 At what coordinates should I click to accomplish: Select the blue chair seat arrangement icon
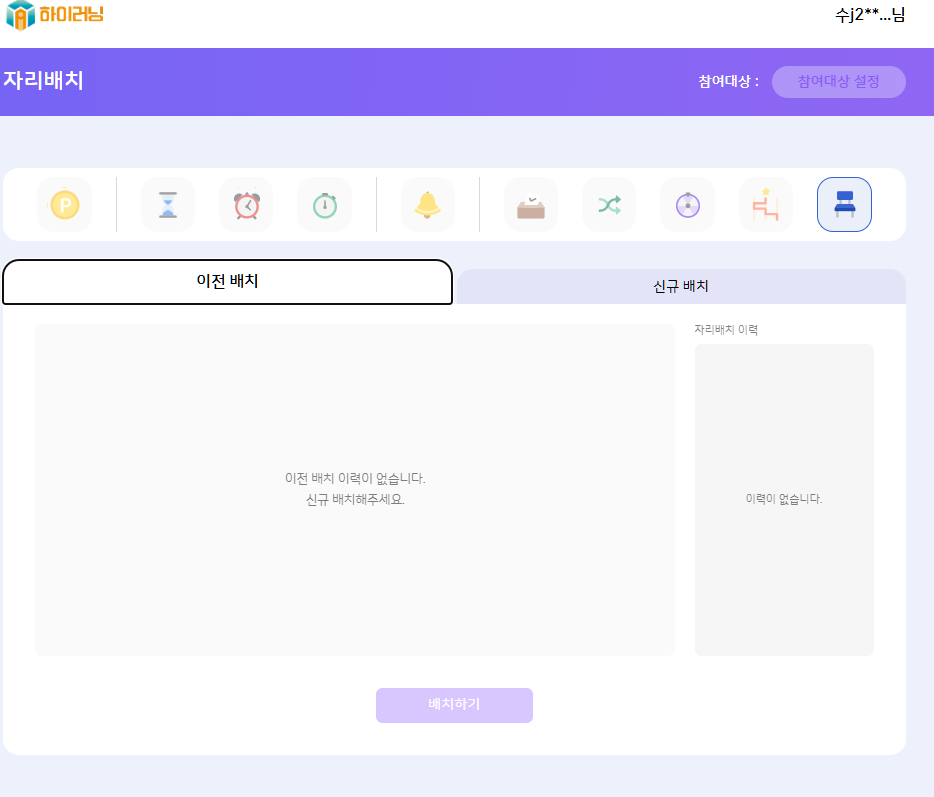click(x=844, y=205)
